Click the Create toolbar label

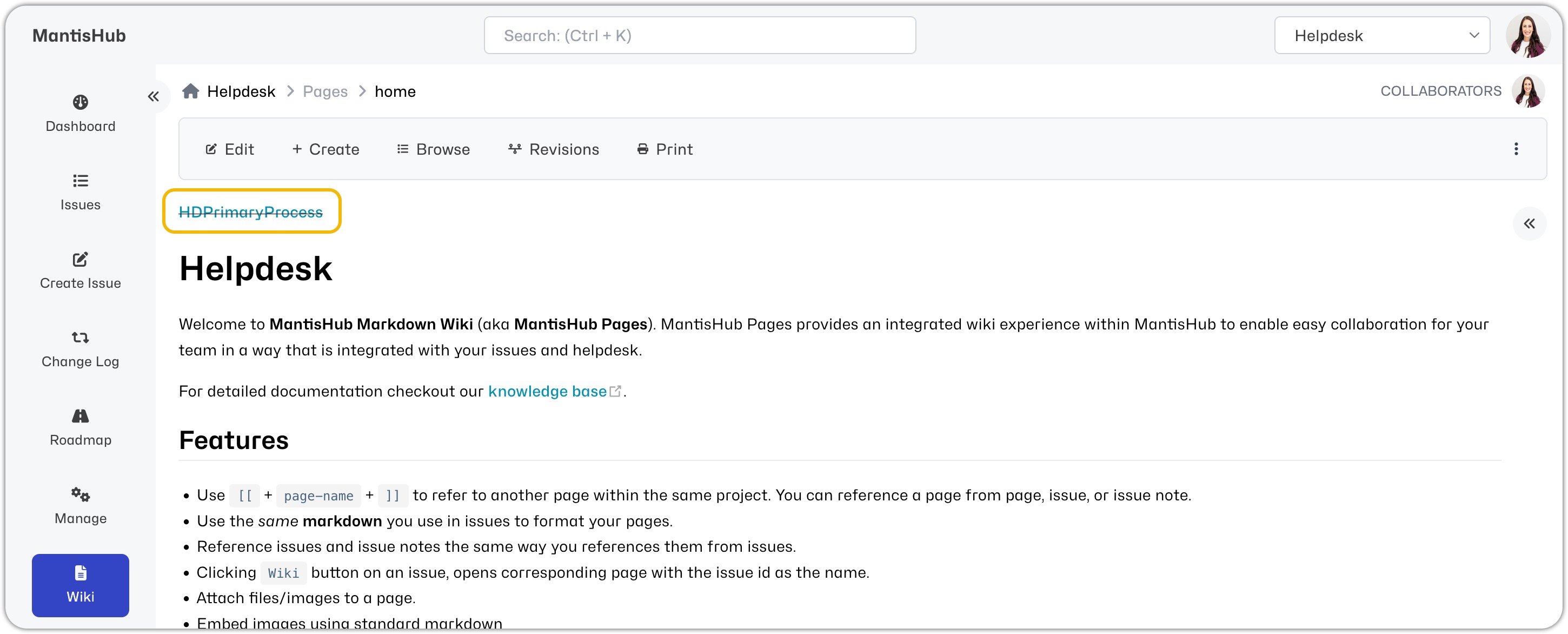click(334, 149)
